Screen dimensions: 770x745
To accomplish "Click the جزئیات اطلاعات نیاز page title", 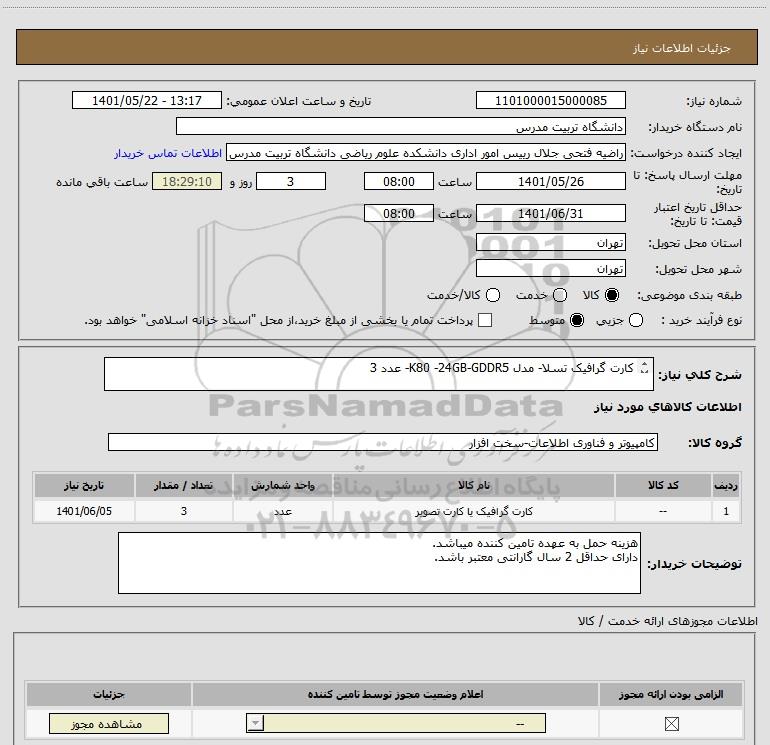I will coord(682,48).
